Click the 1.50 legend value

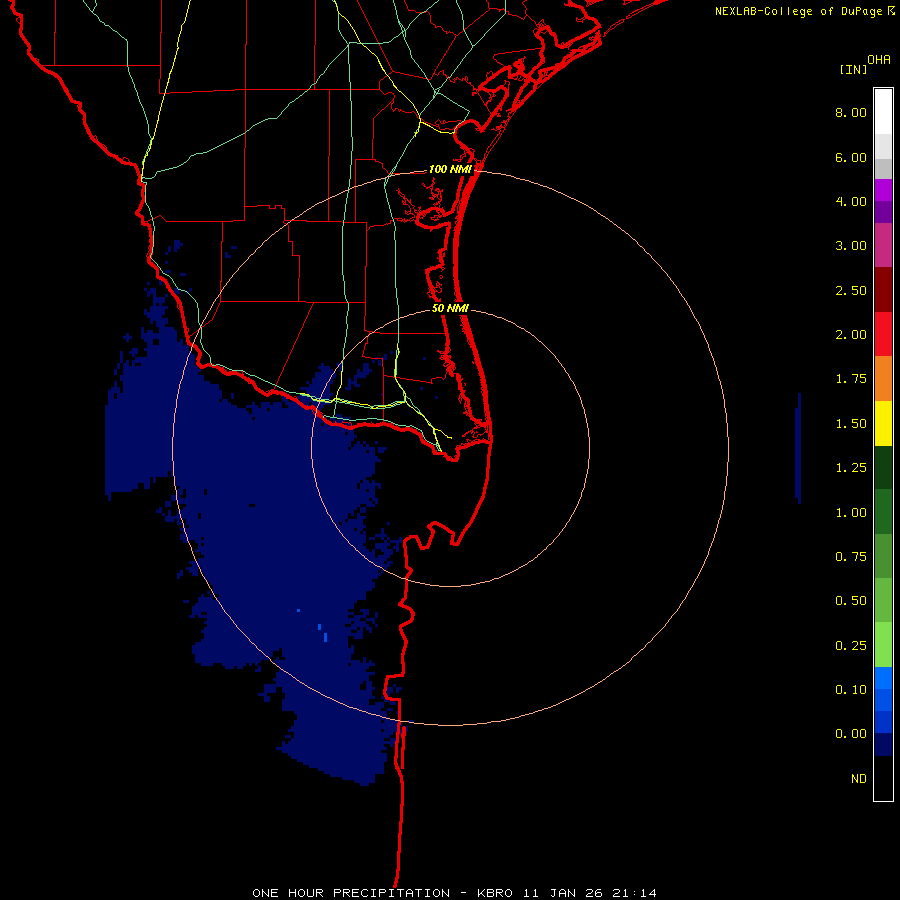[x=851, y=424]
